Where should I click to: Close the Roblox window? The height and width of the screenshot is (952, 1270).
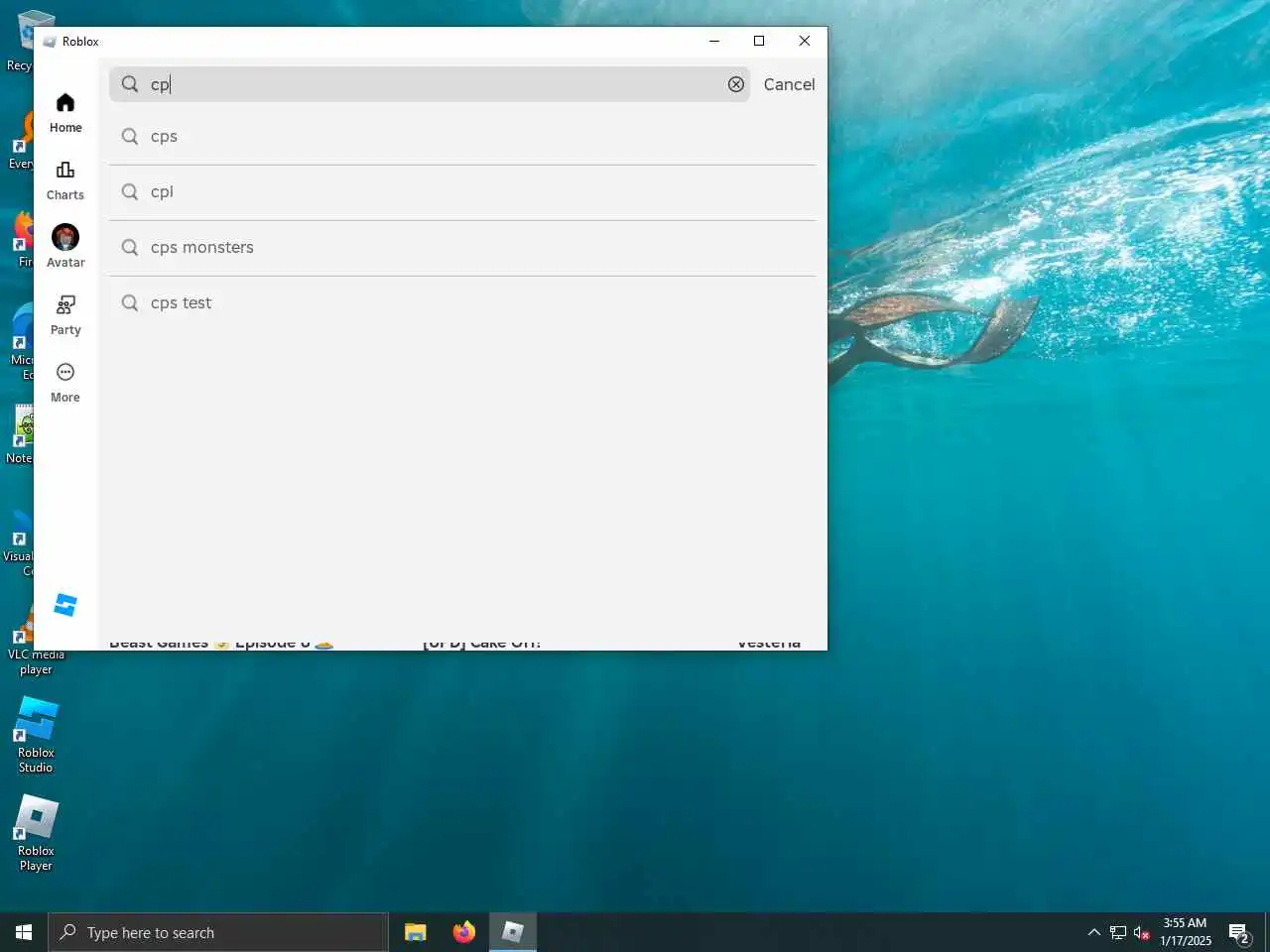point(805,41)
